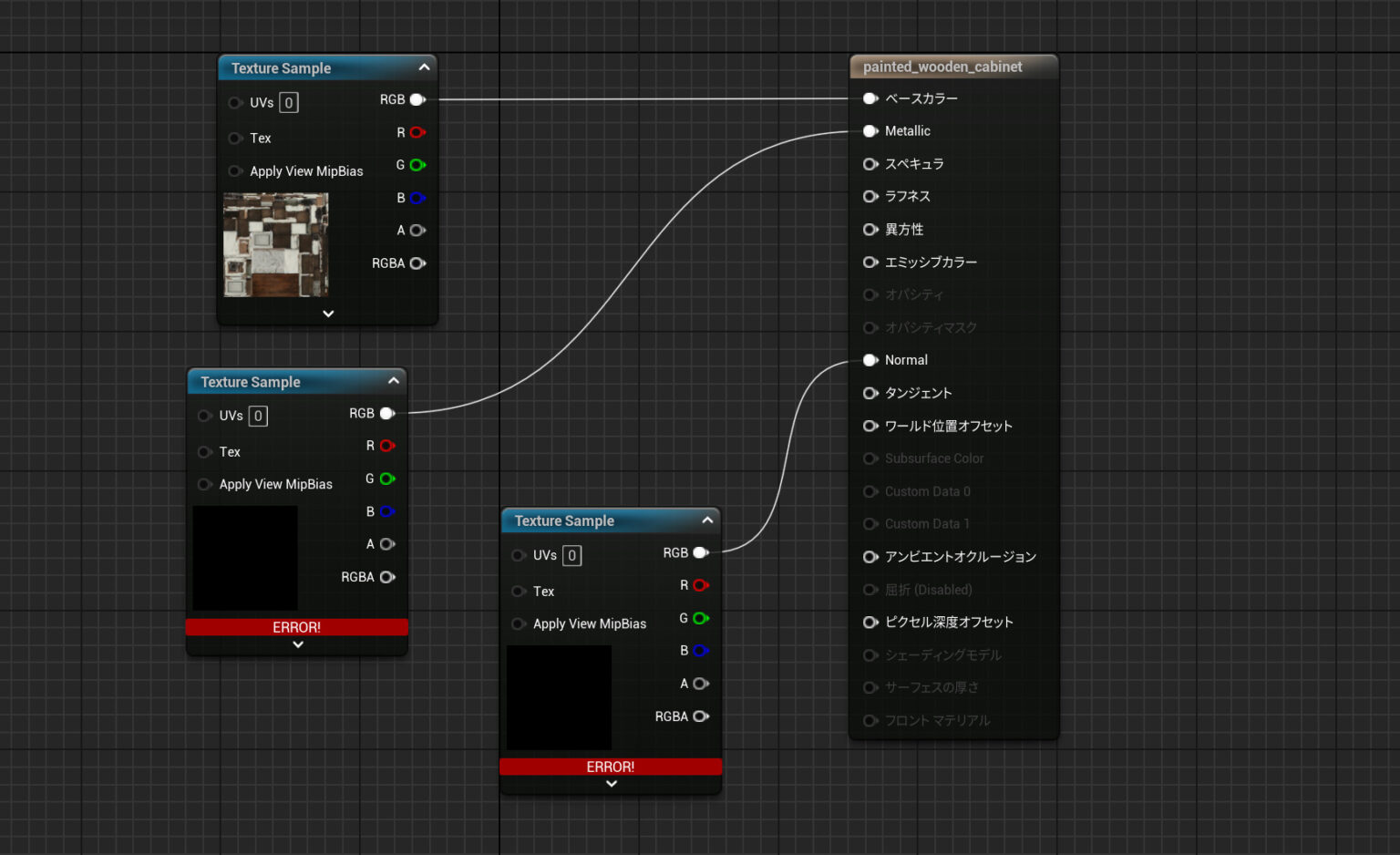Viewport: 1400px width, 855px height.
Task: Click the エミッシブカラー input pin
Action: click(x=870, y=262)
